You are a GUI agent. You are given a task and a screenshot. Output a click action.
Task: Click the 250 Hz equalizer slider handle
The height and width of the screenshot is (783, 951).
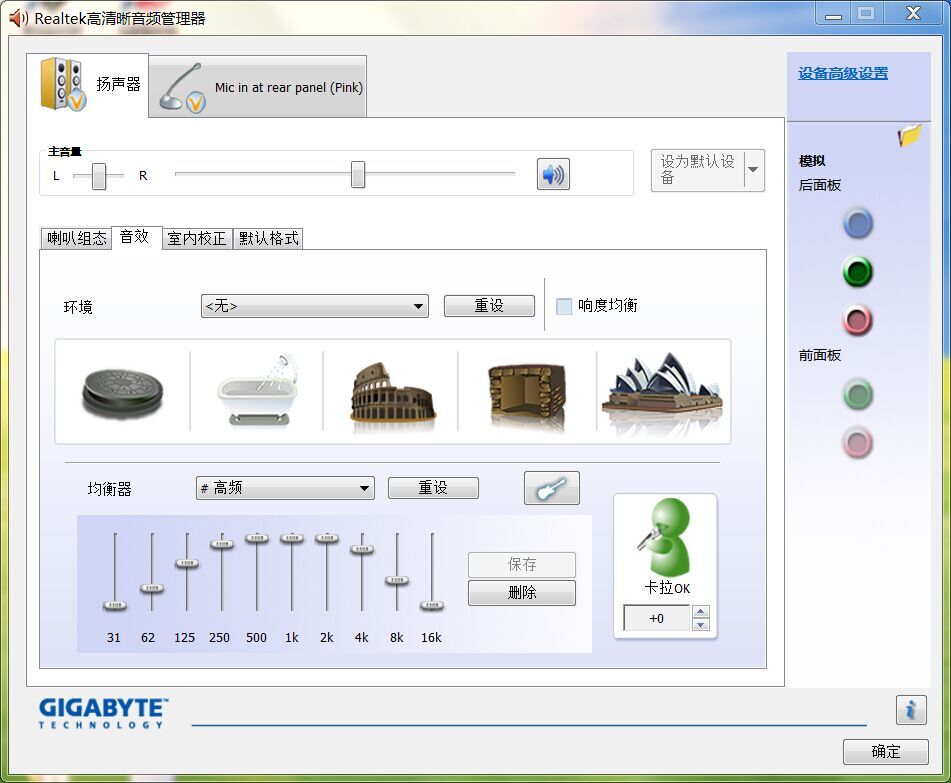[x=222, y=544]
